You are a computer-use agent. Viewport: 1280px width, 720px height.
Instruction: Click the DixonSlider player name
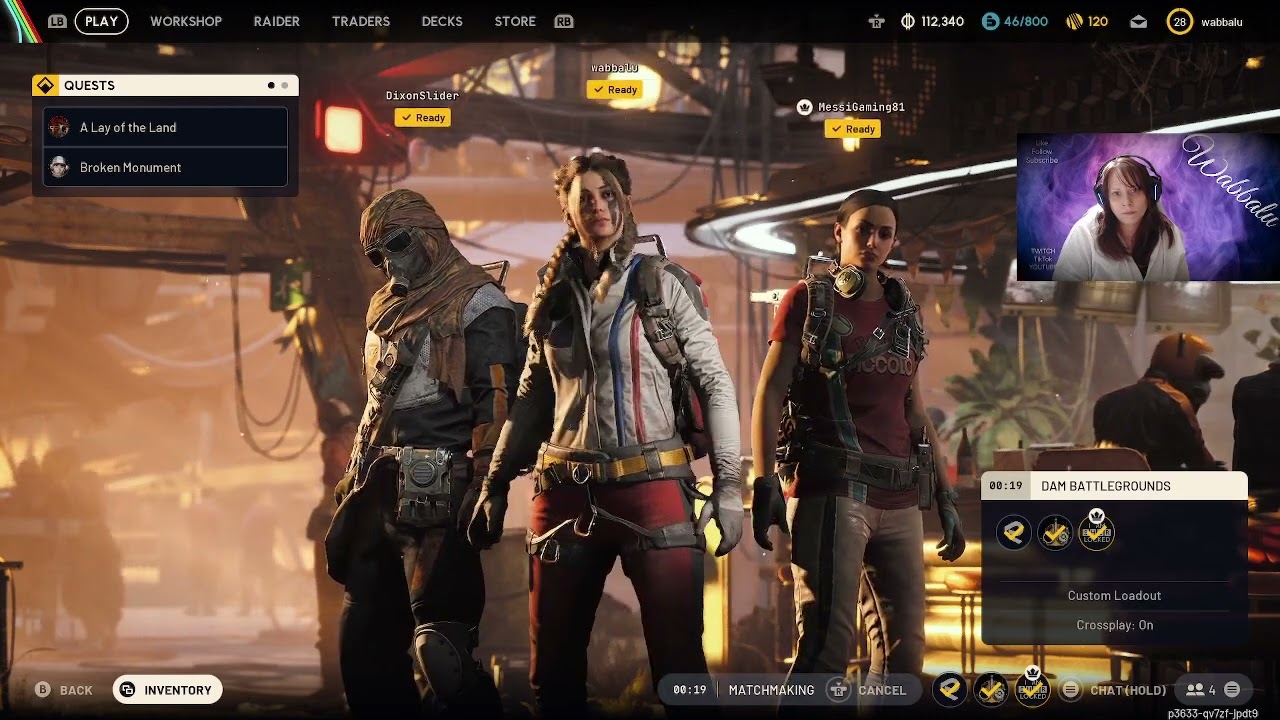point(422,96)
